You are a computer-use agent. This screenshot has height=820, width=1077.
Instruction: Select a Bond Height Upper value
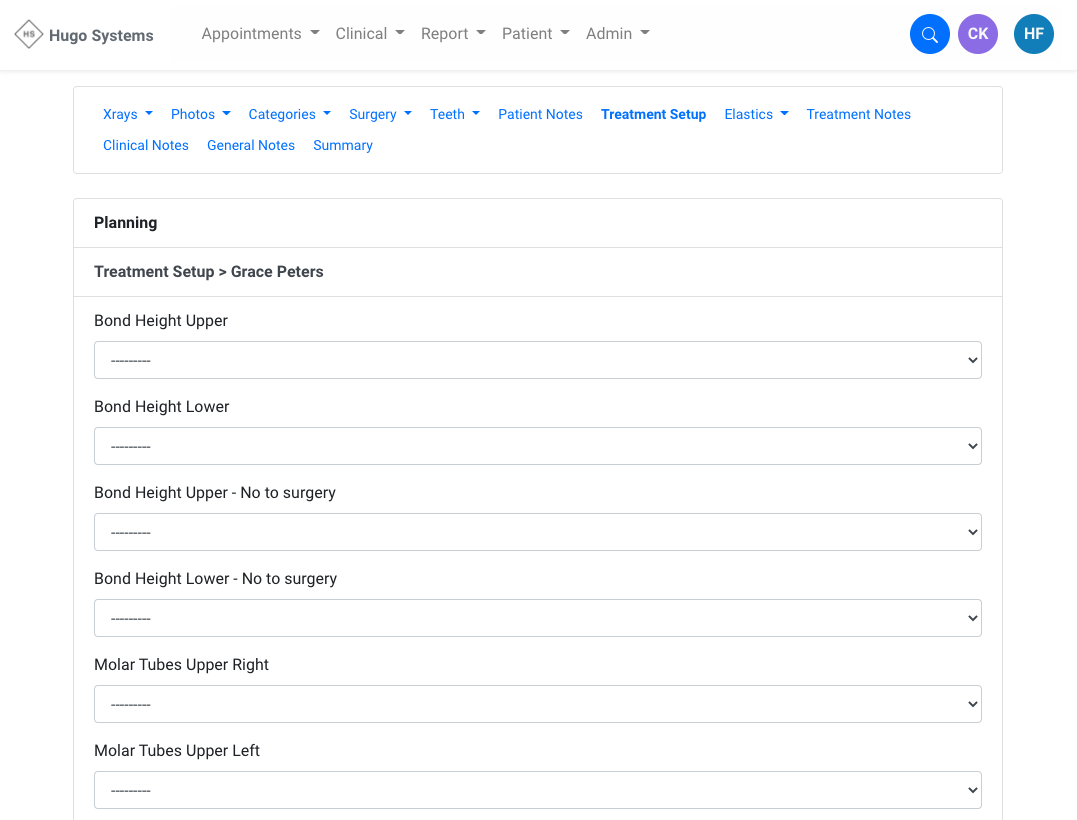point(537,360)
